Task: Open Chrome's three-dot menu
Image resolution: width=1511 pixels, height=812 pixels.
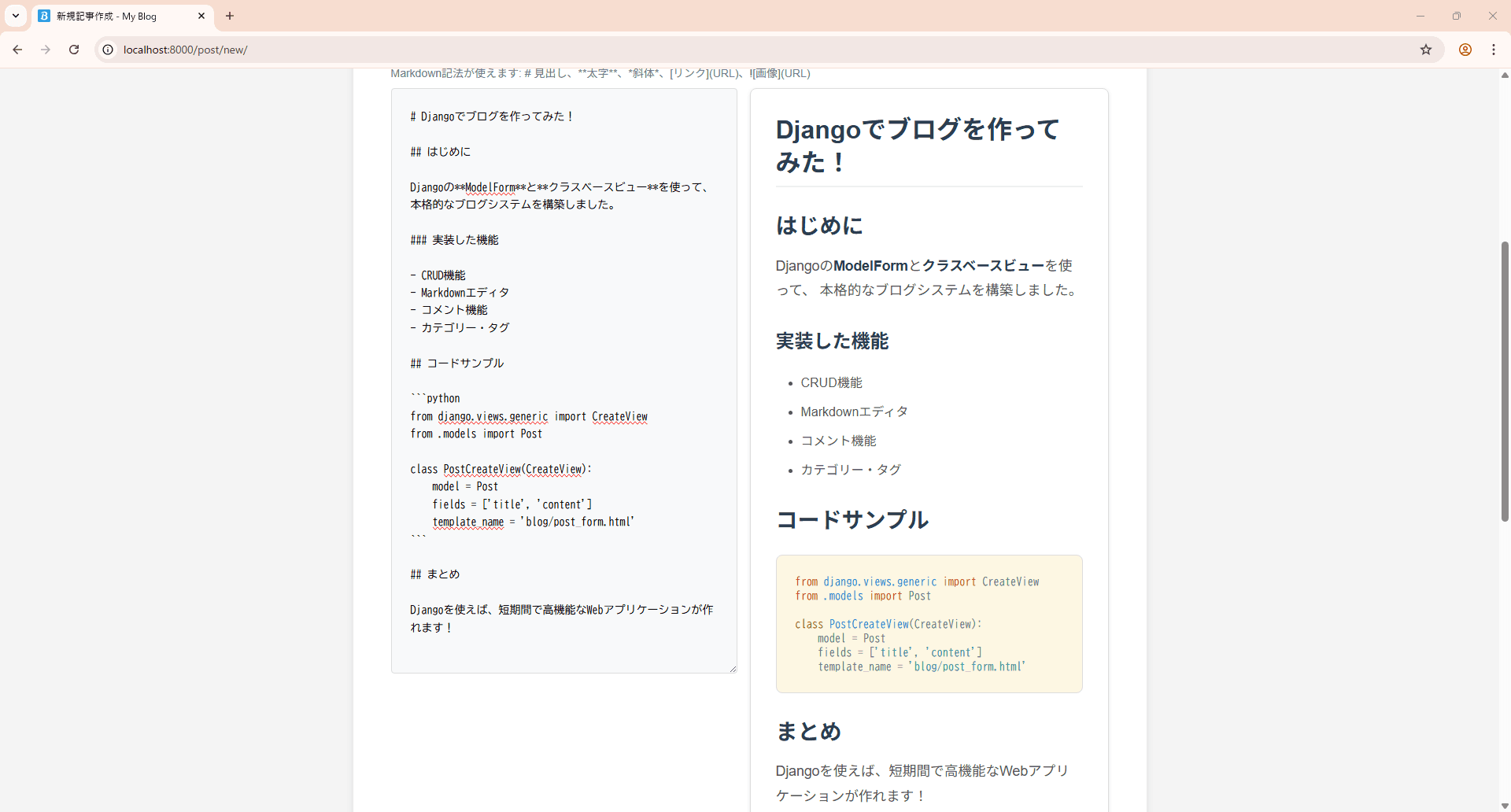Action: (x=1494, y=50)
